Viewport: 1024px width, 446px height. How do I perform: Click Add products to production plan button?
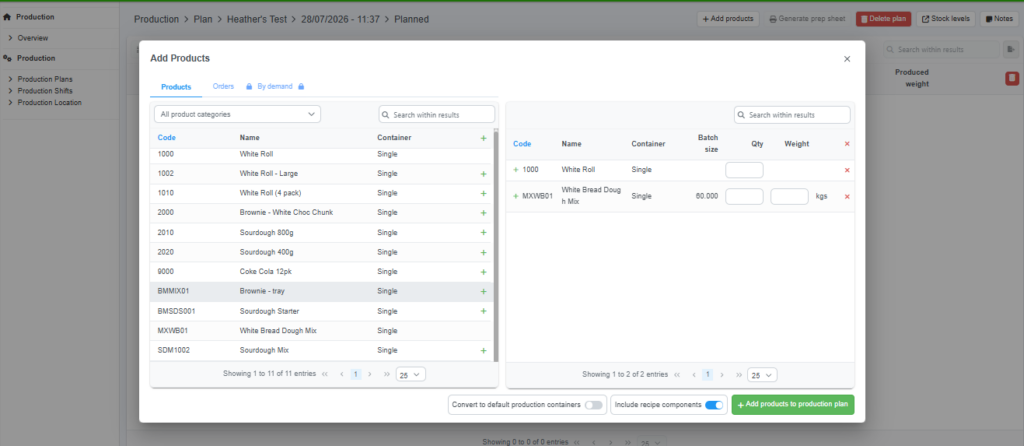pos(793,405)
